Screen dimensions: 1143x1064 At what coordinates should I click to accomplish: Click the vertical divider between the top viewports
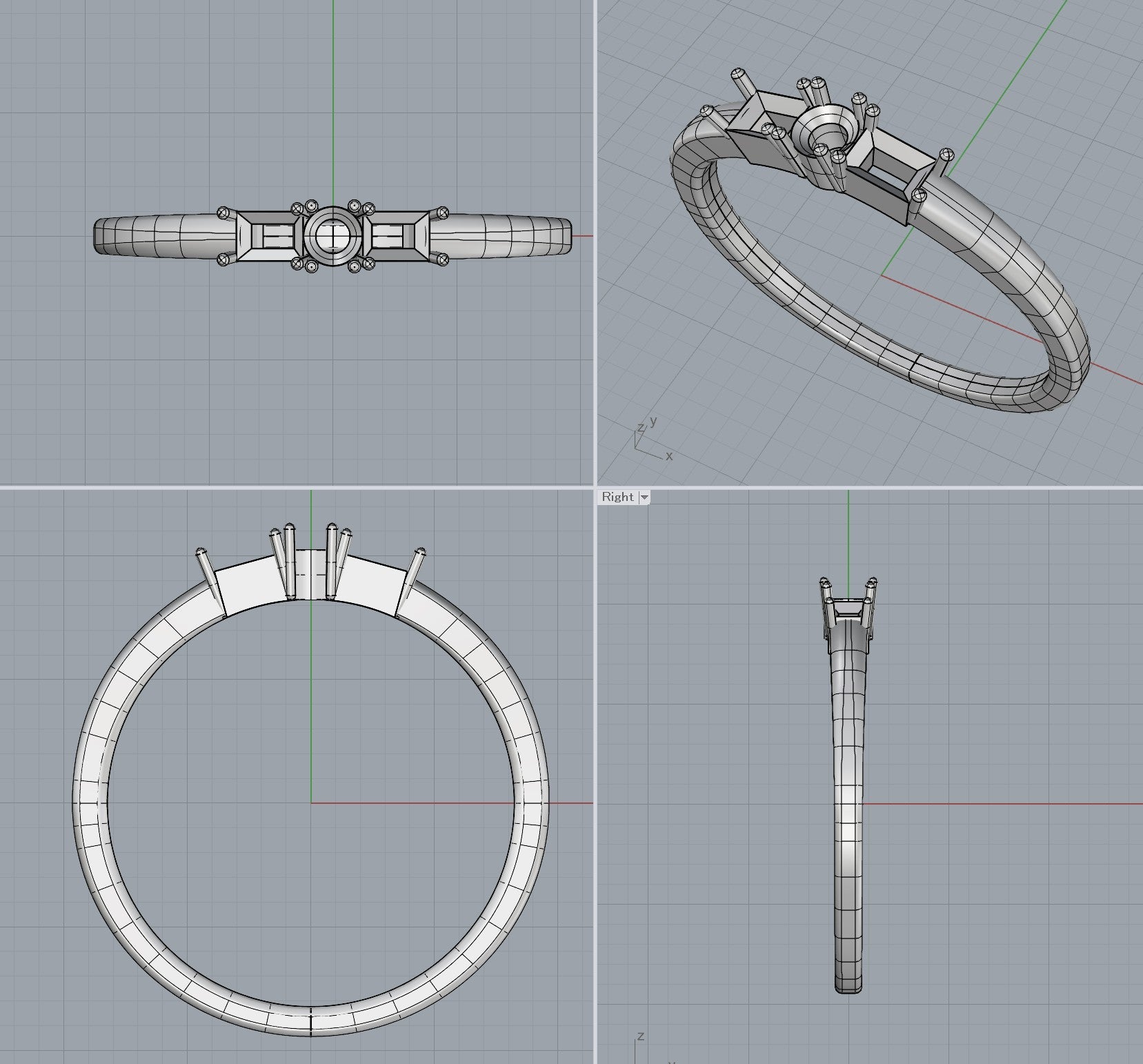coord(595,242)
